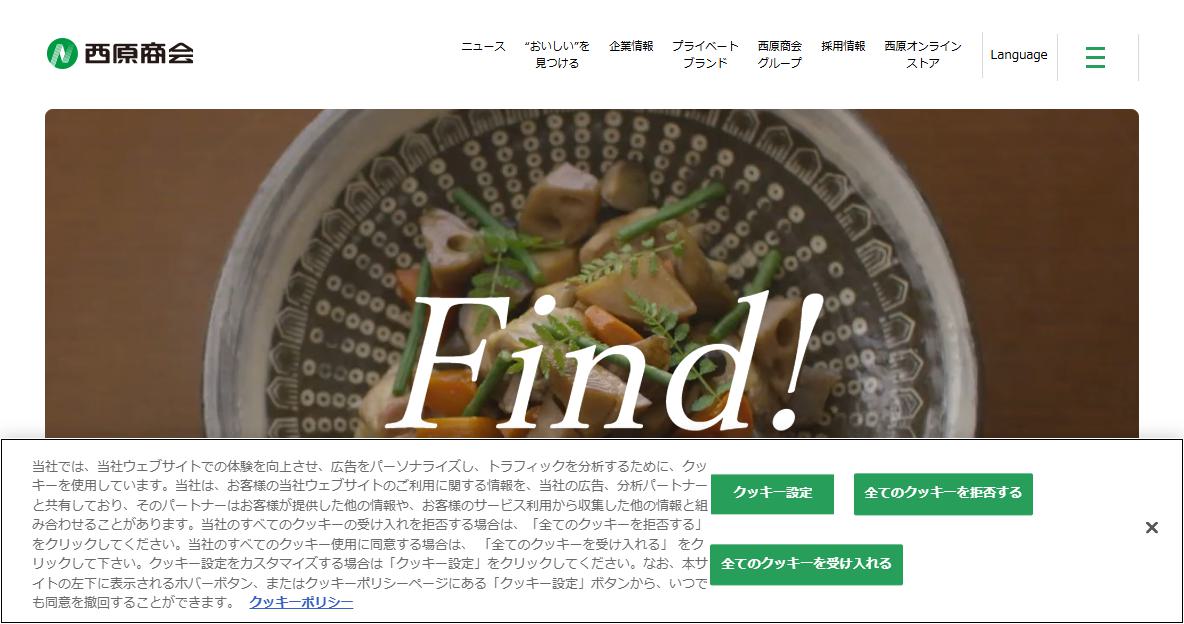Open the green hamburger menu icon
The height and width of the screenshot is (624, 1184).
tap(1095, 57)
